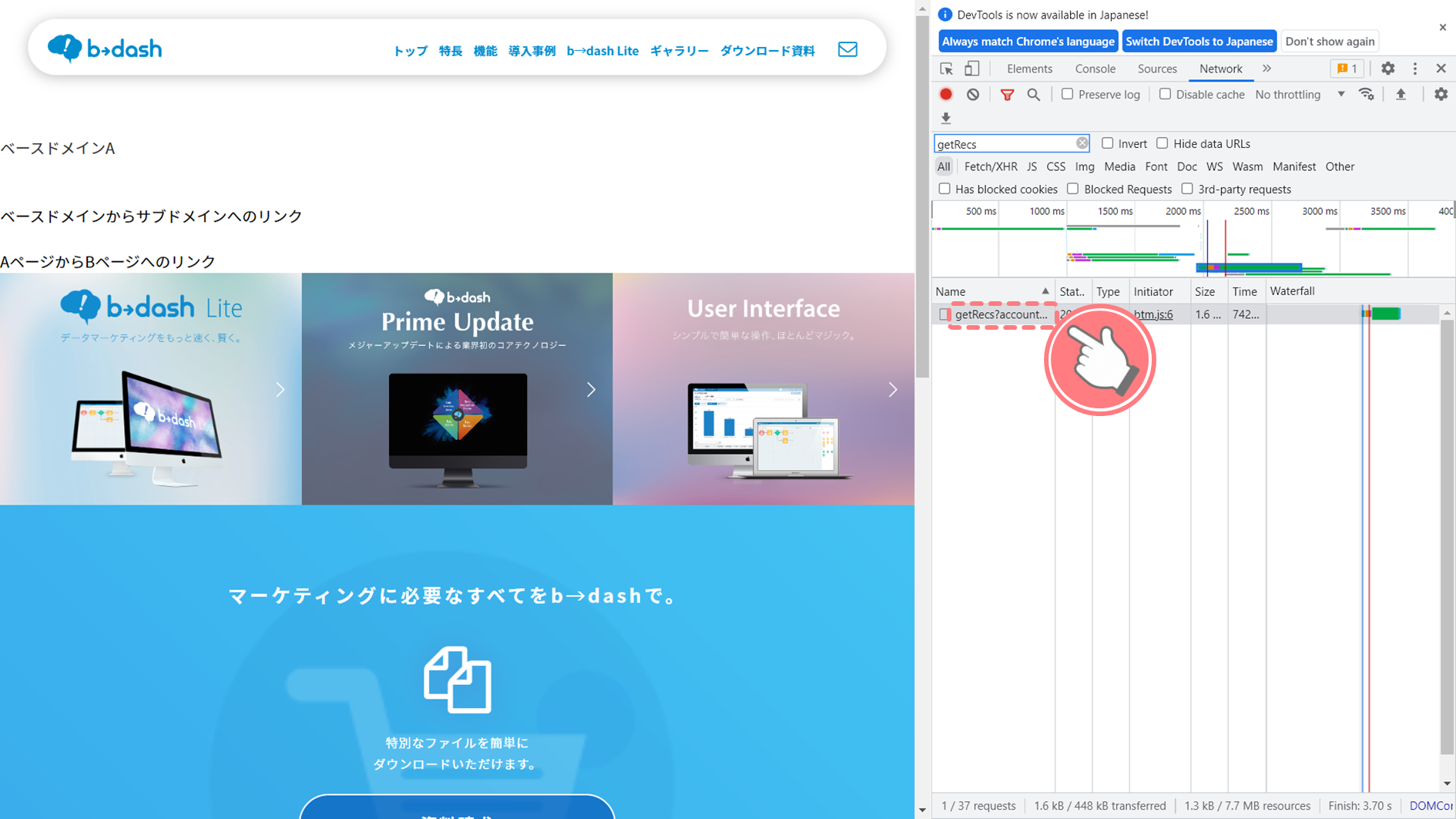This screenshot has width=1456, height=819.
Task: Click the Import HAR file up-arrow icon
Action: click(1401, 94)
